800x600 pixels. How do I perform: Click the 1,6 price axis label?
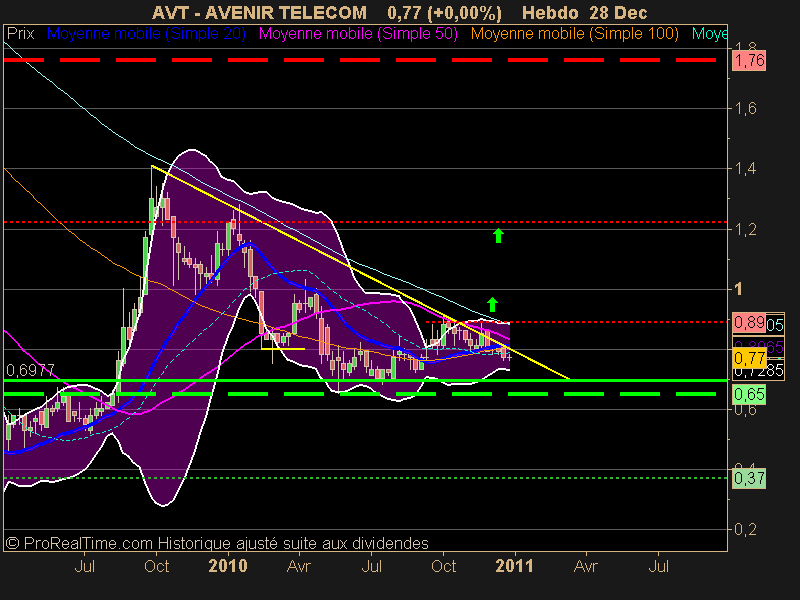745,108
